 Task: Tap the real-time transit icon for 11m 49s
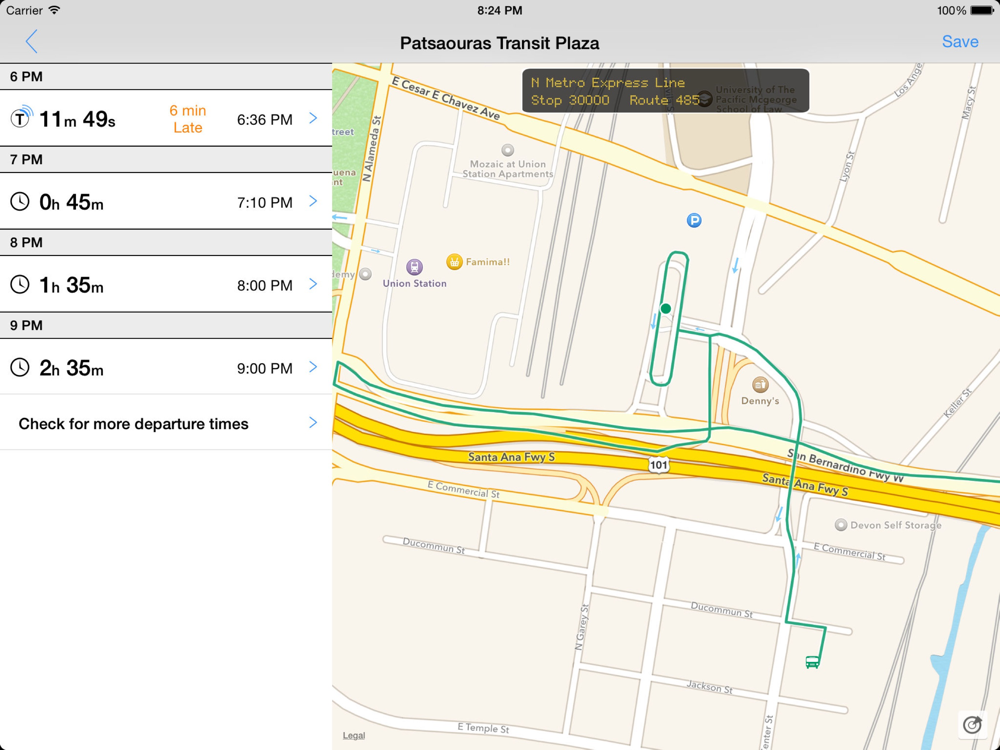point(21,117)
